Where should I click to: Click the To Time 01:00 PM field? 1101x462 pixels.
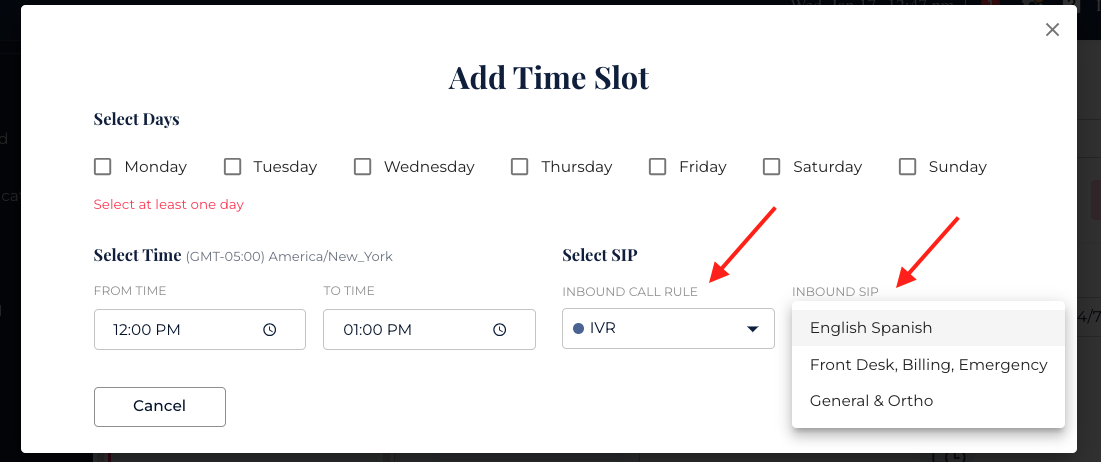pos(410,329)
